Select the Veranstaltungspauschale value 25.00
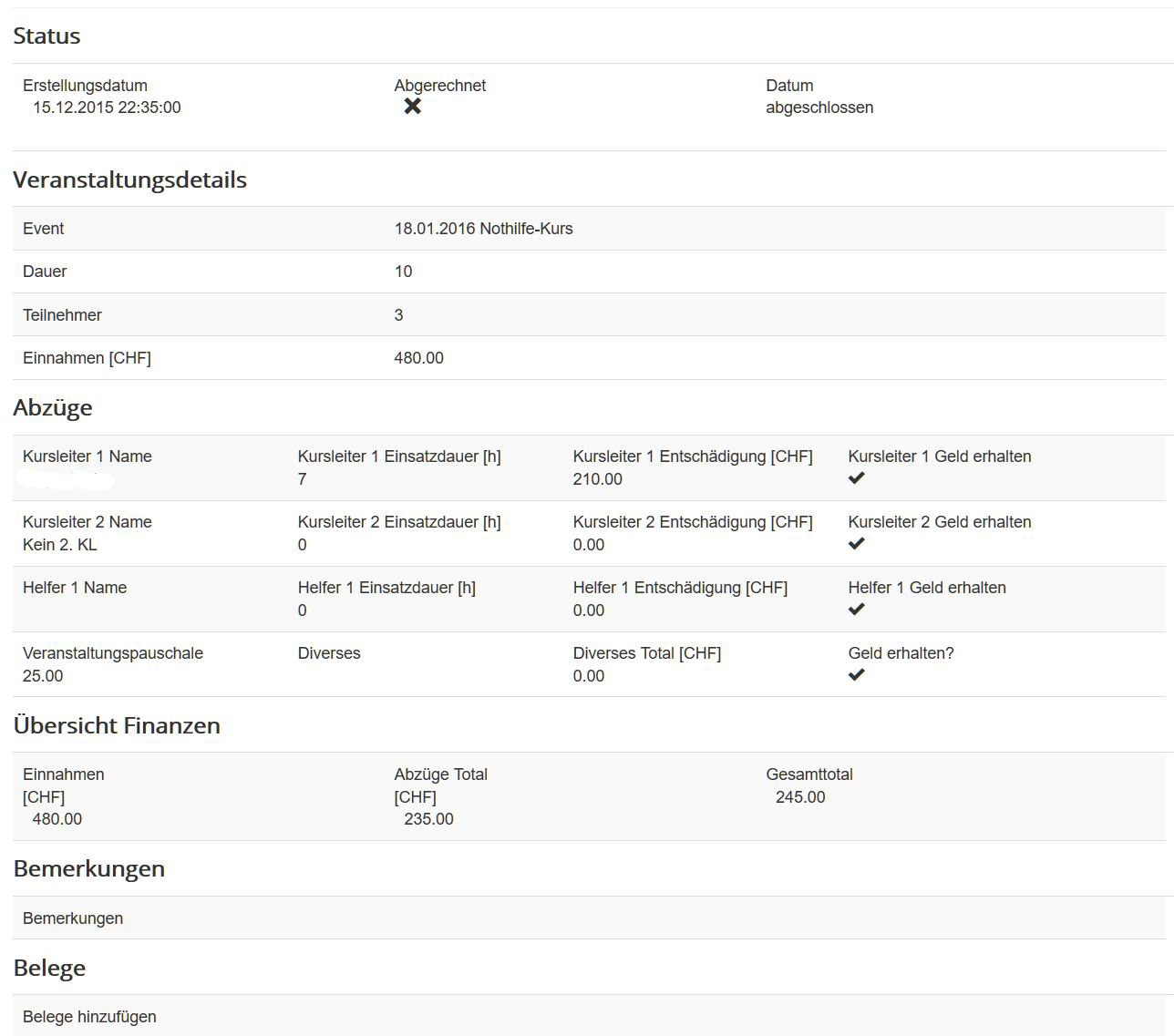 [43, 676]
